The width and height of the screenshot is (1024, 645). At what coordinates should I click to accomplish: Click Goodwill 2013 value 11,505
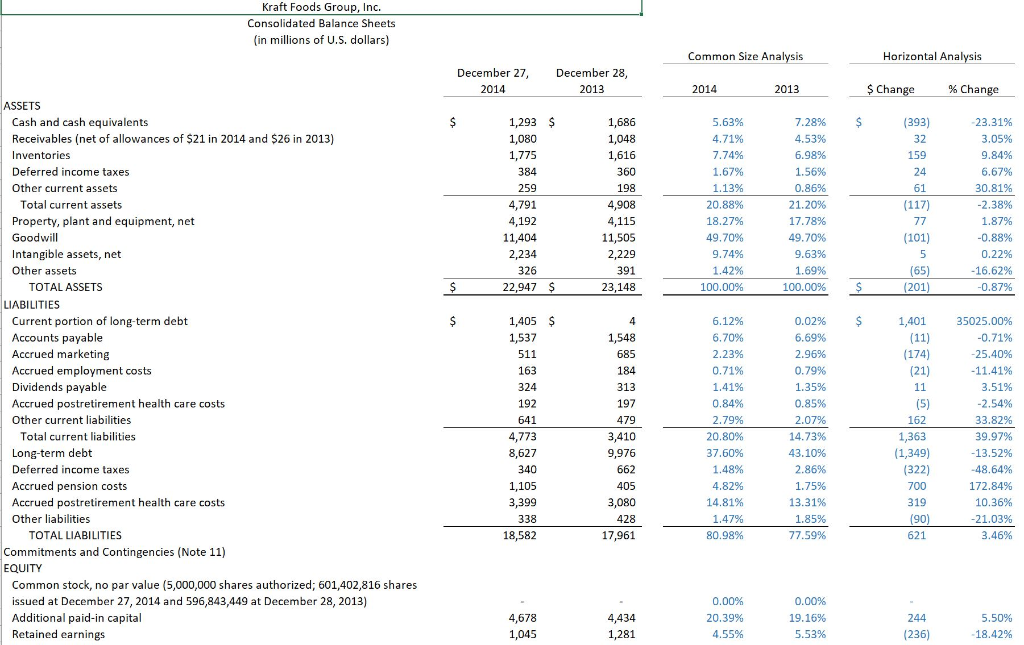click(618, 238)
